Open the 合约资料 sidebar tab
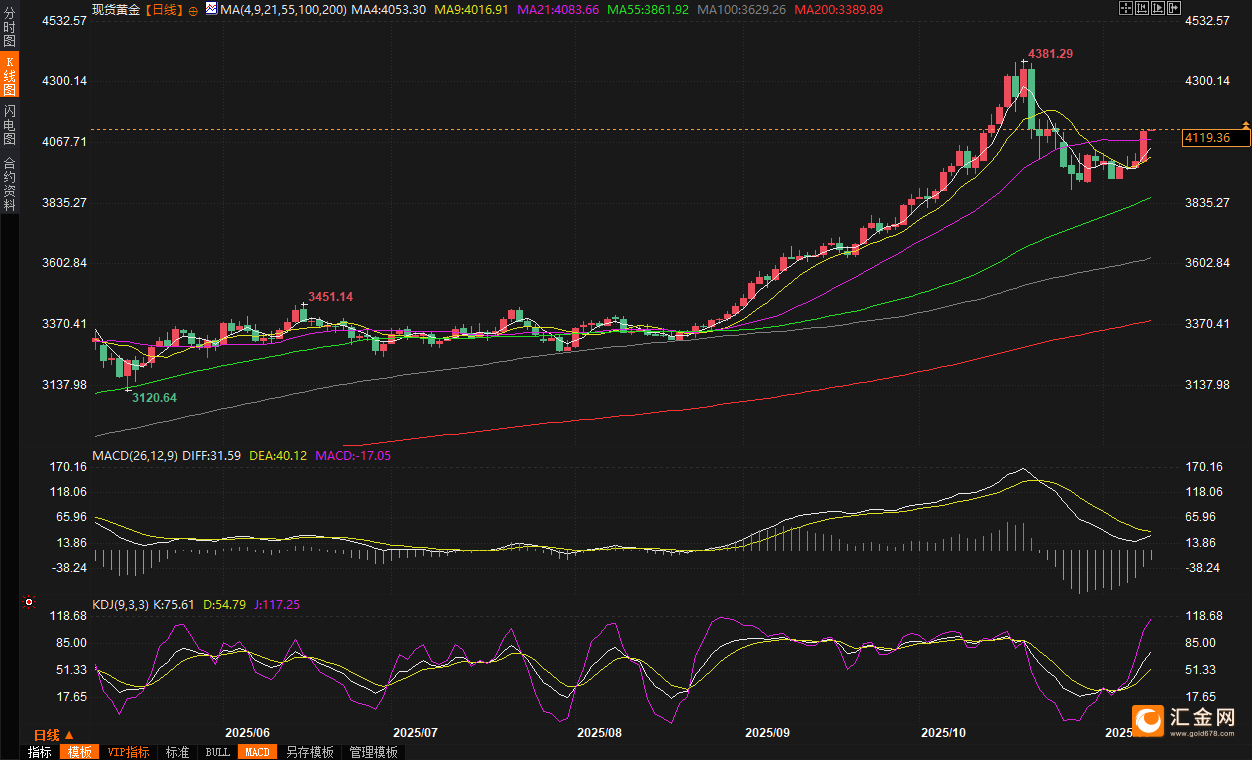The width and height of the screenshot is (1252, 760). click(x=9, y=183)
